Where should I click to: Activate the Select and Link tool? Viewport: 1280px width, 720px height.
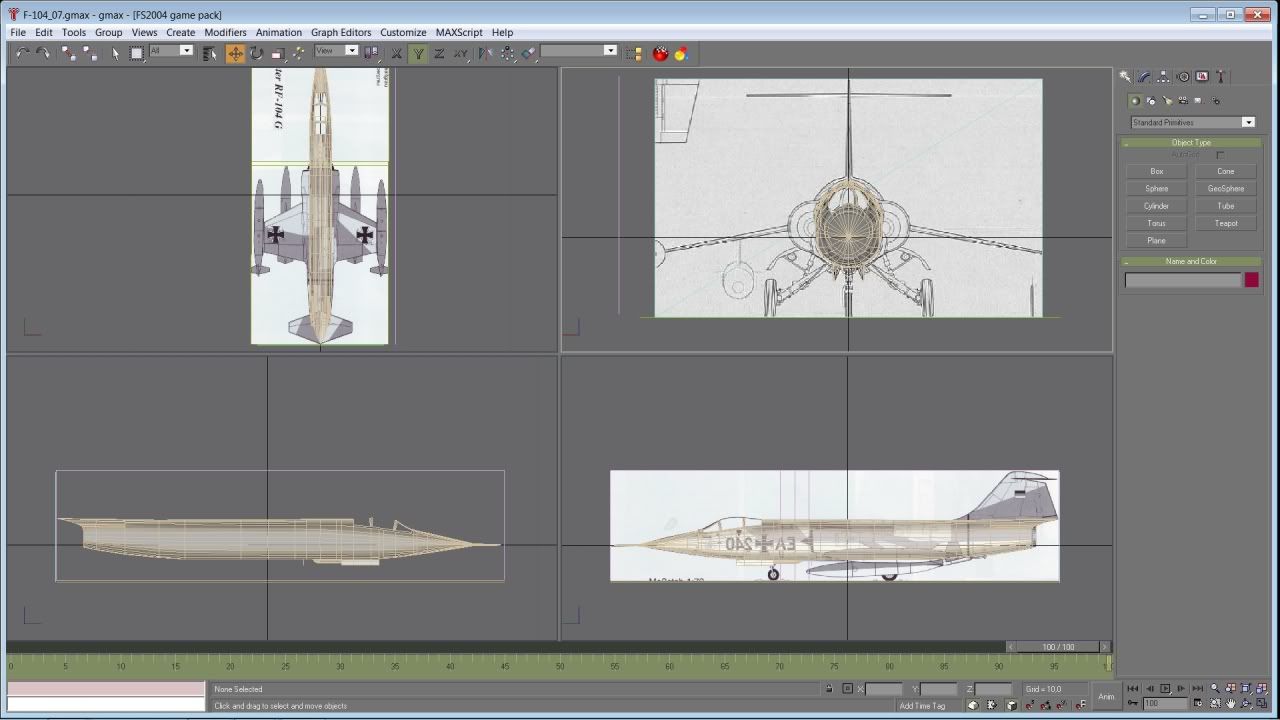coord(68,53)
